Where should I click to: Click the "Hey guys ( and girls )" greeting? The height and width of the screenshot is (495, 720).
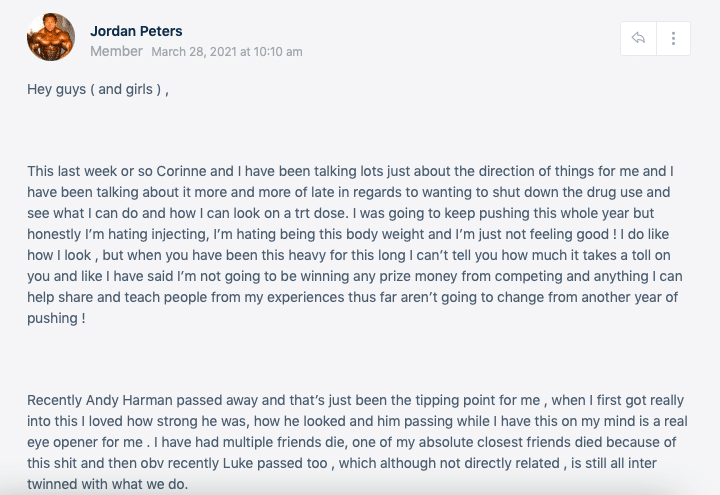tap(97, 89)
